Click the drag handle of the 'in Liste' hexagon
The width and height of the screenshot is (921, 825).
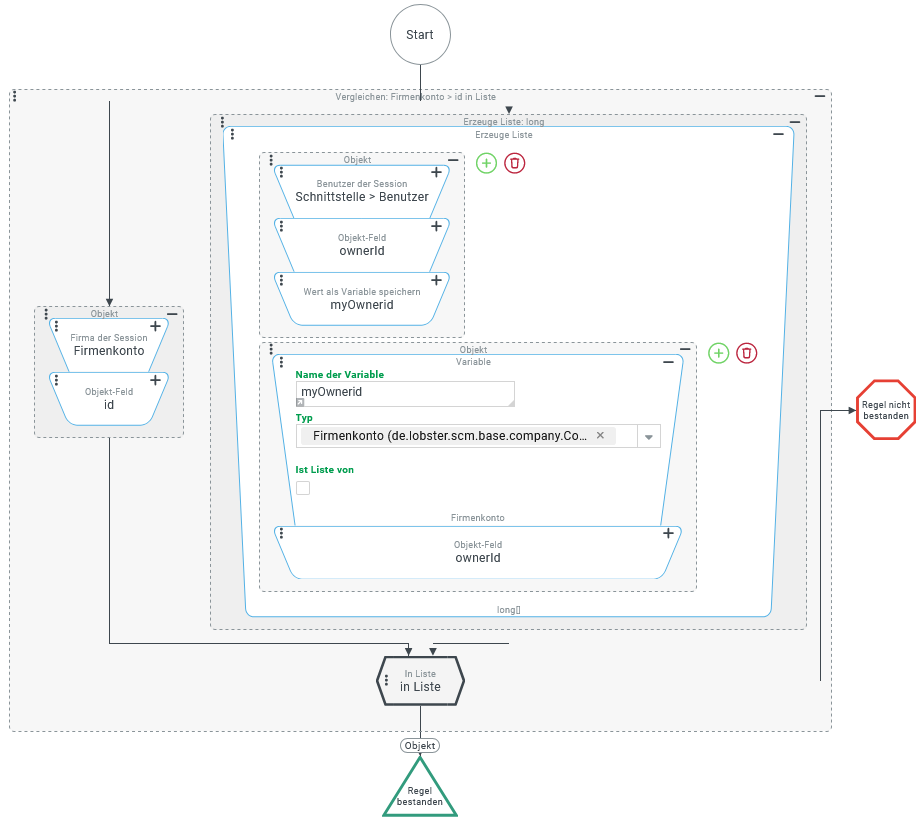pos(386,680)
